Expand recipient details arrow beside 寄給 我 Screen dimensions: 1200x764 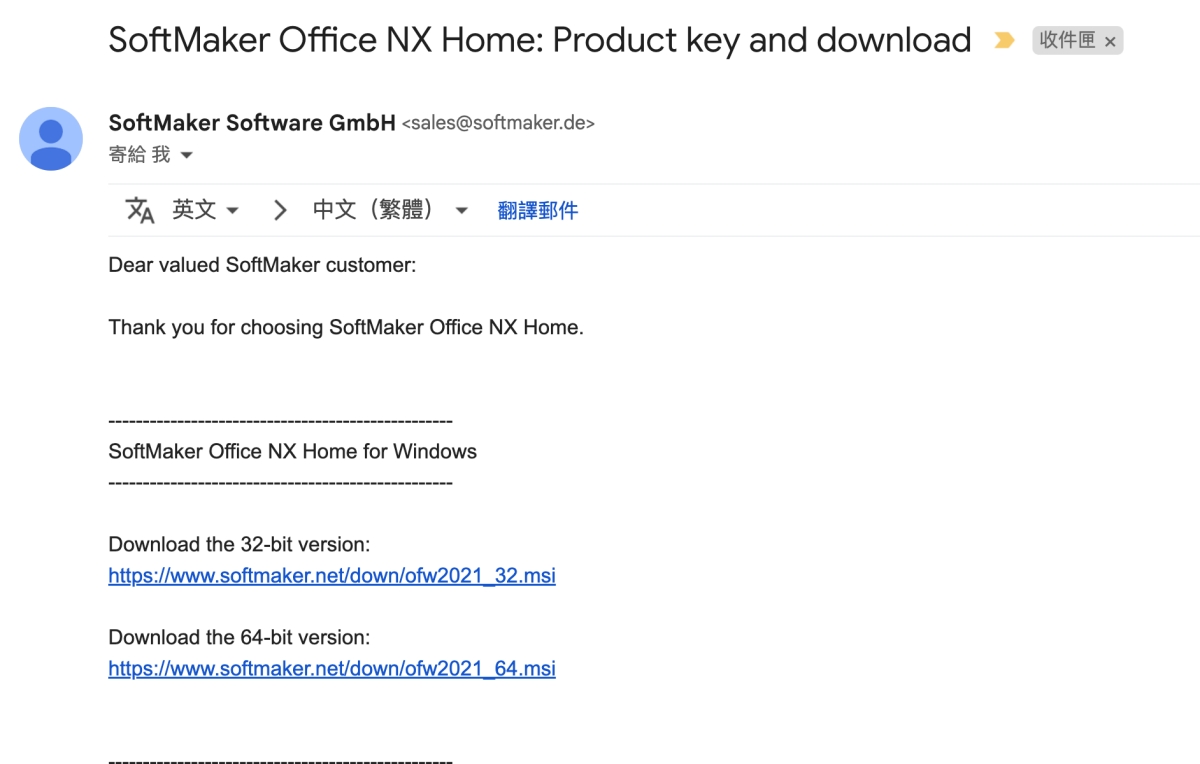pyautogui.click(x=186, y=155)
